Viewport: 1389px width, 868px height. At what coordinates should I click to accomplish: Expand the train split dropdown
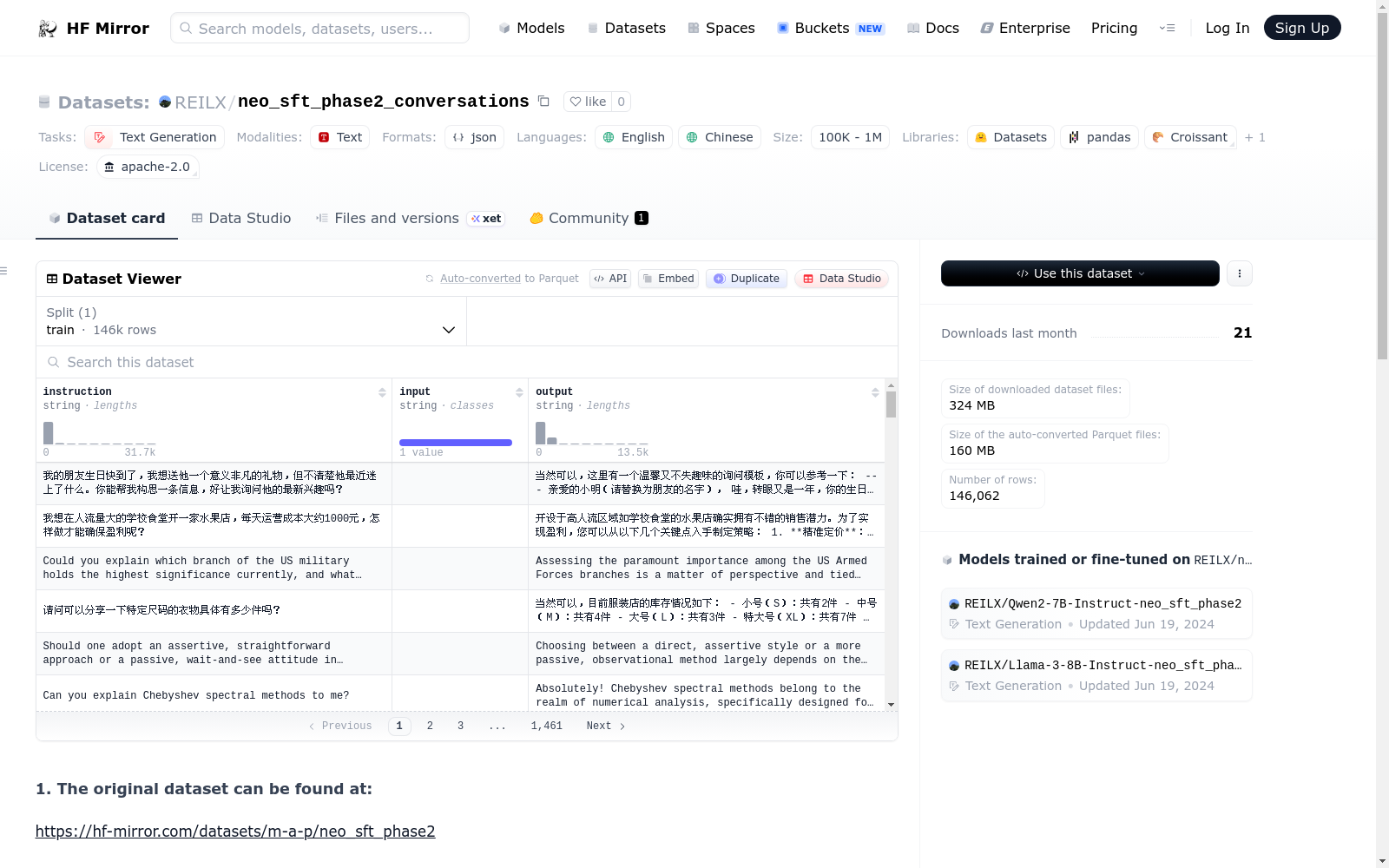pyautogui.click(x=251, y=321)
